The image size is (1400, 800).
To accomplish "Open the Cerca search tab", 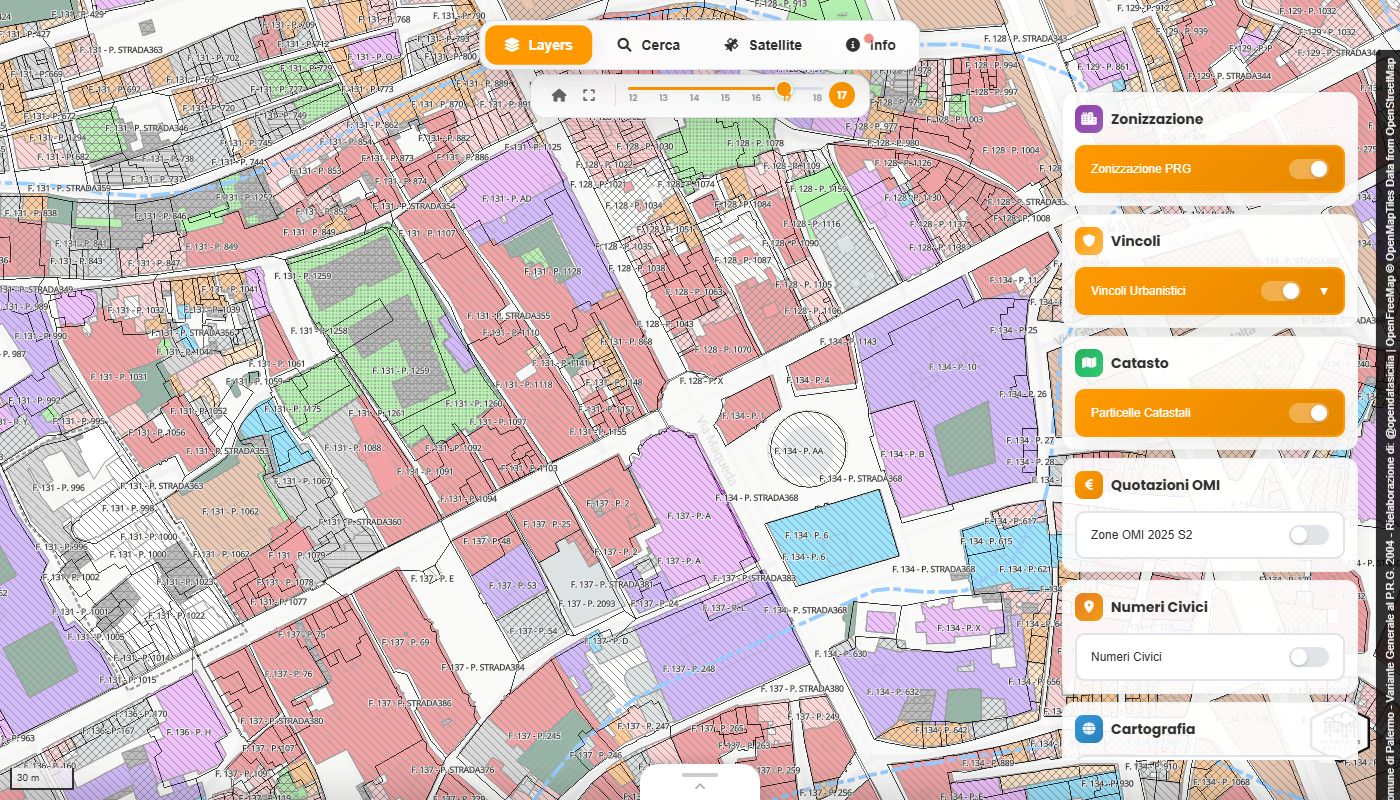I will (648, 45).
